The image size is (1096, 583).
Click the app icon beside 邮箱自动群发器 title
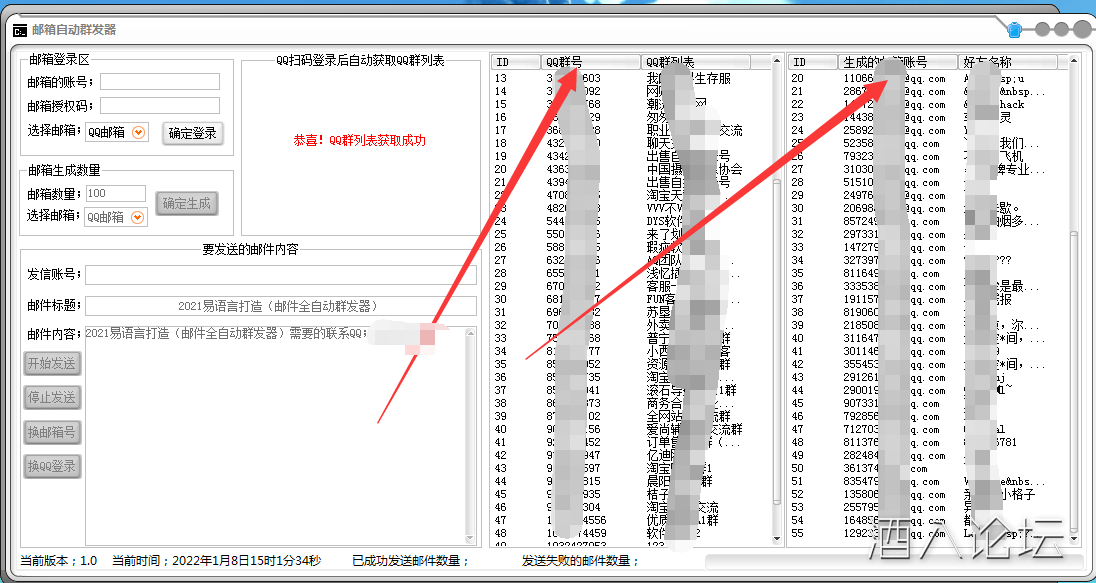tap(19, 31)
